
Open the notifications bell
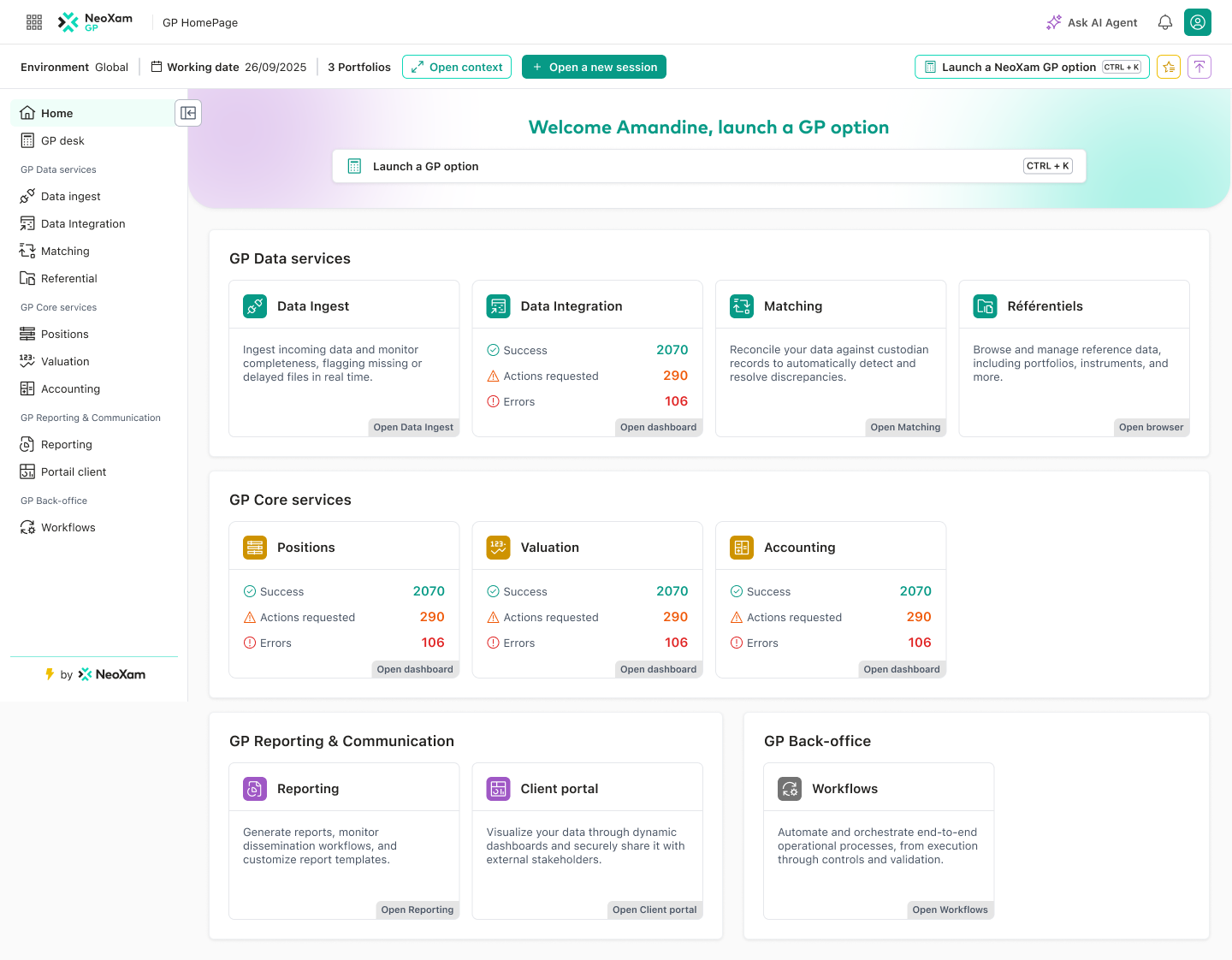pyautogui.click(x=1165, y=22)
